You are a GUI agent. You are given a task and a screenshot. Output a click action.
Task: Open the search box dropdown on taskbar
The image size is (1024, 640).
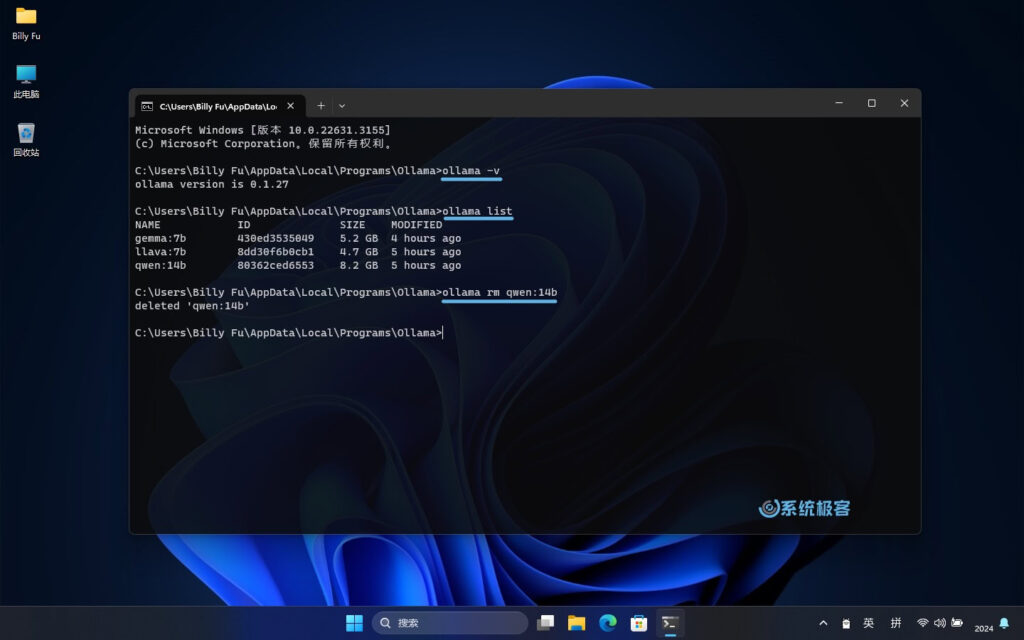449,622
